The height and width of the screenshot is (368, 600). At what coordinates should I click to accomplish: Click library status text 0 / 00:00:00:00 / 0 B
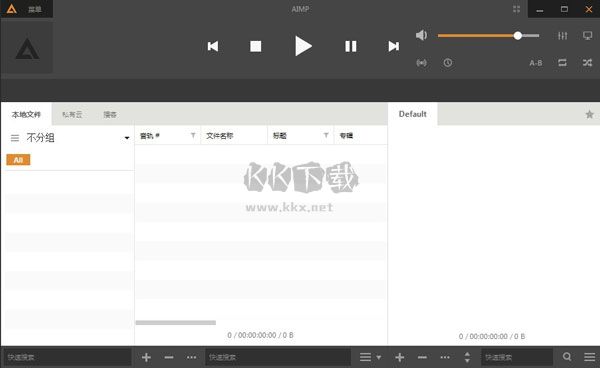click(260, 335)
